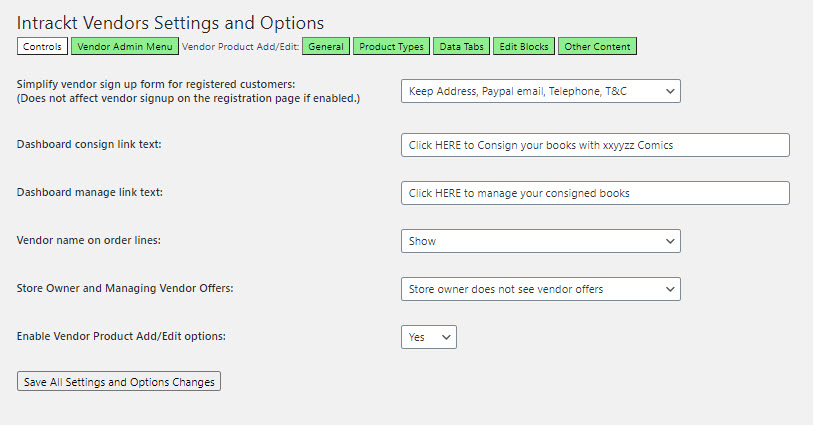Click the 'Store Owner and Managing Vendor Offers:' label
The height and width of the screenshot is (425, 813).
124,289
